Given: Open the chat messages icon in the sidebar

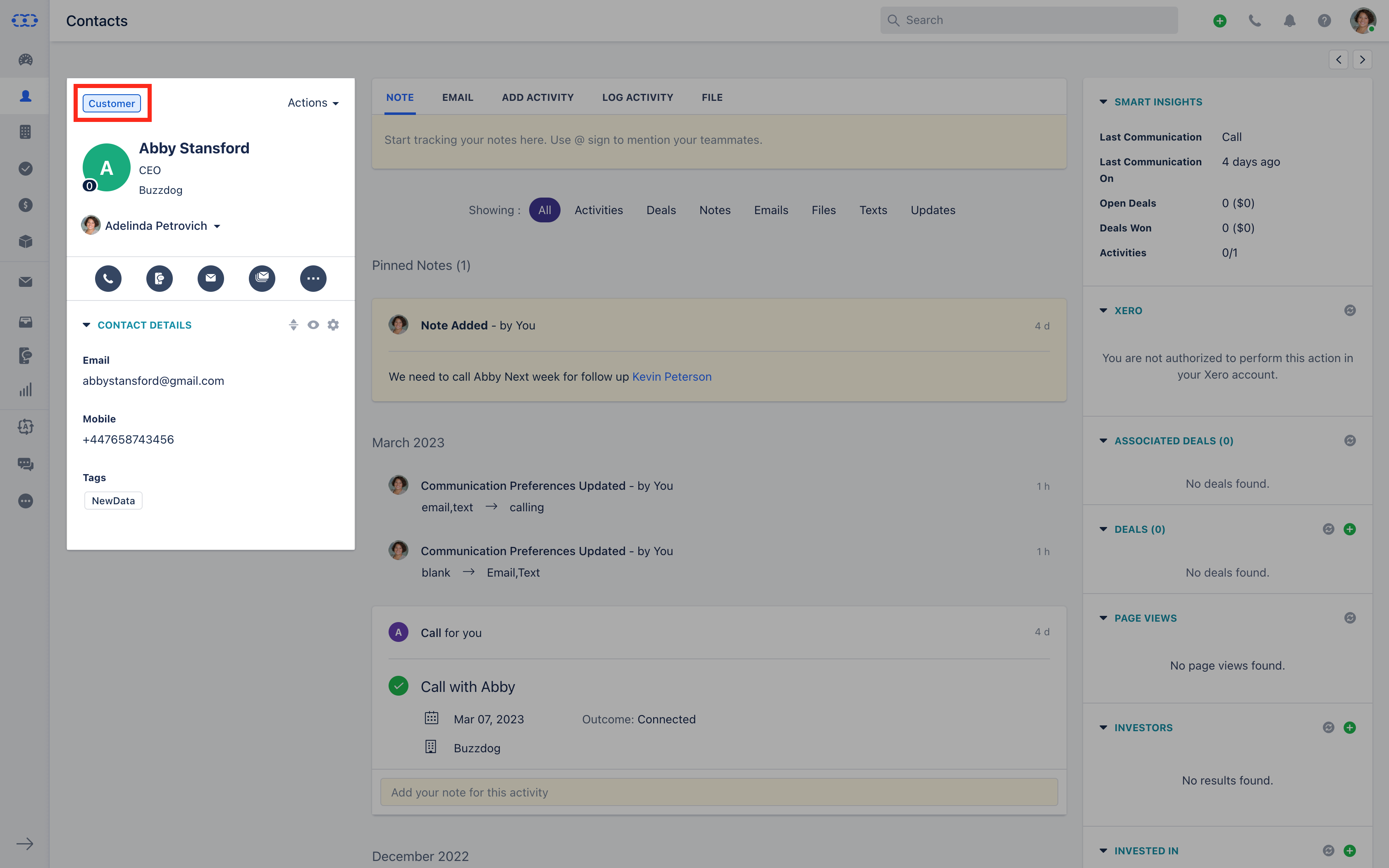Looking at the screenshot, I should (25, 464).
